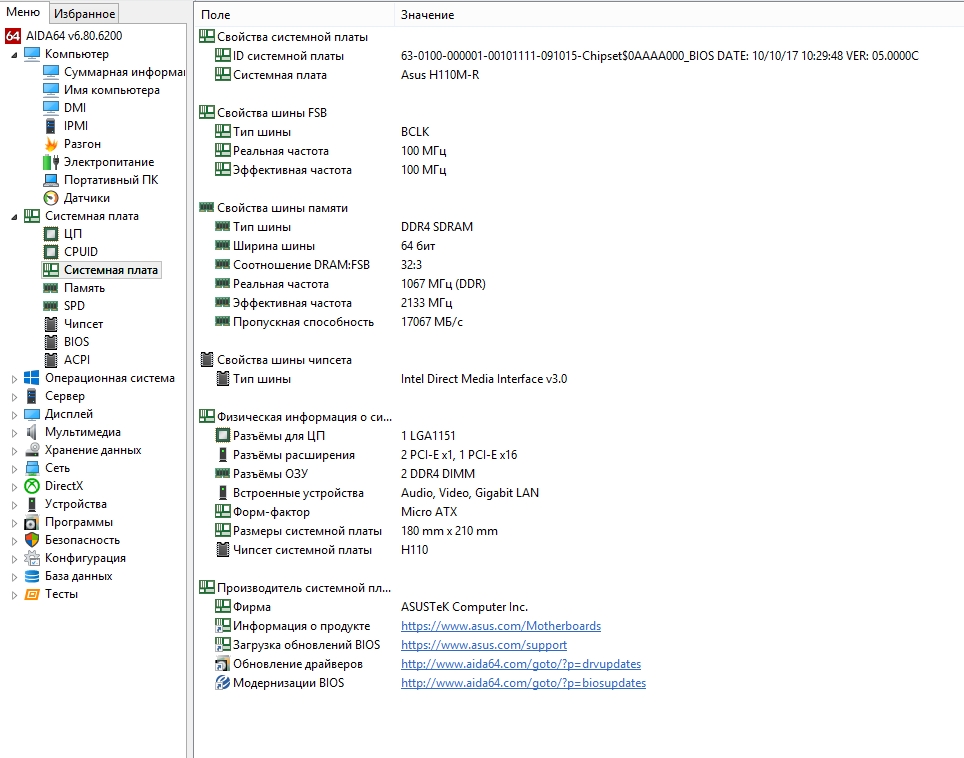Image resolution: width=964 pixels, height=758 pixels.
Task: Expand the Устройства node
Action: pos(14,505)
